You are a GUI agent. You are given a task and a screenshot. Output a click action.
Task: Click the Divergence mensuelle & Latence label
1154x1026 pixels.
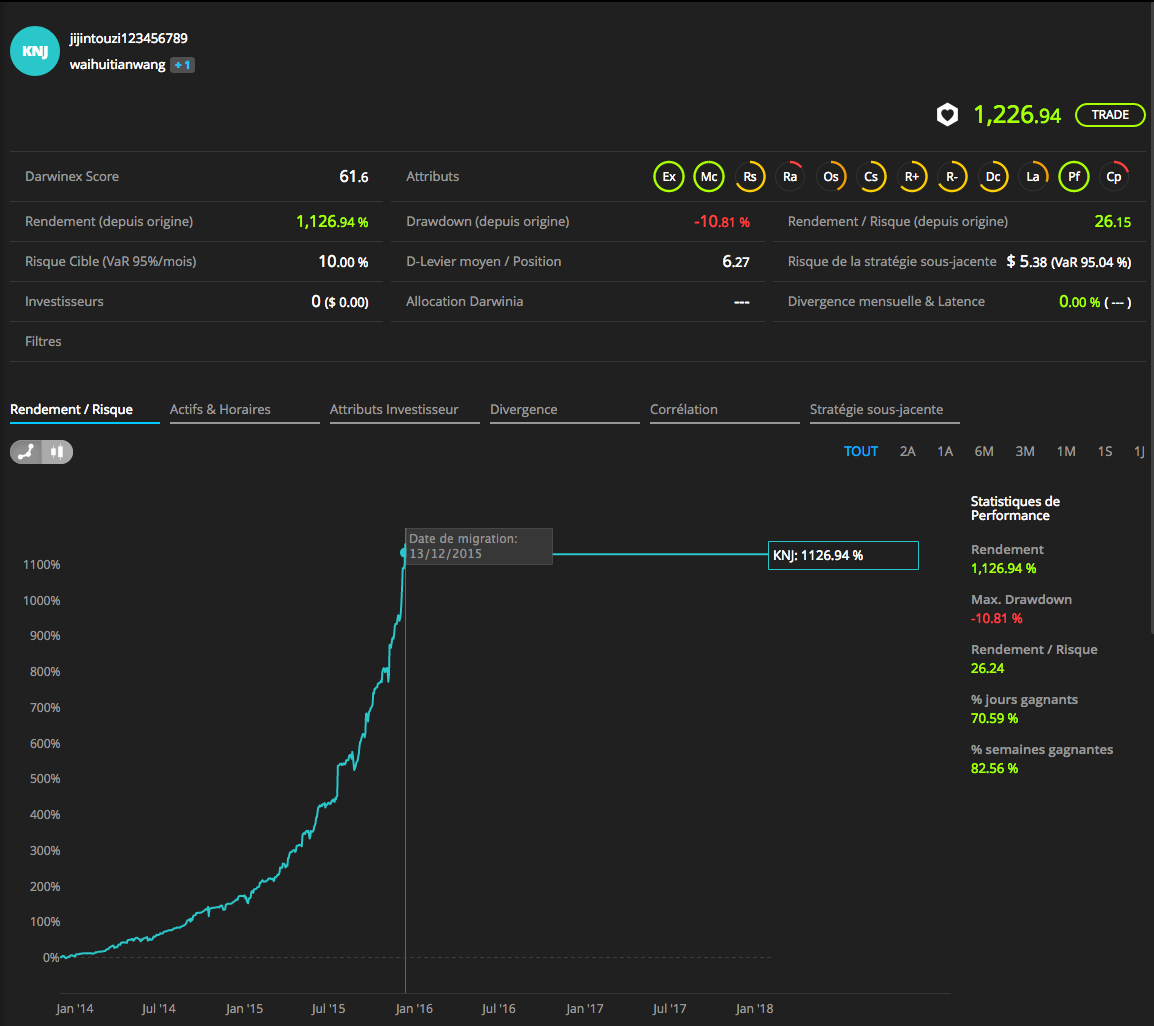coord(886,302)
